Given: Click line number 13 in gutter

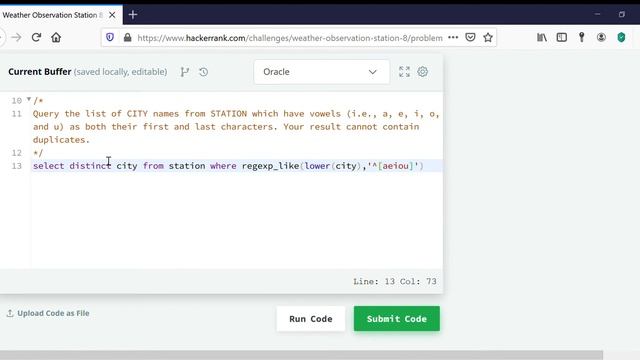Looking at the screenshot, I should point(17,166).
